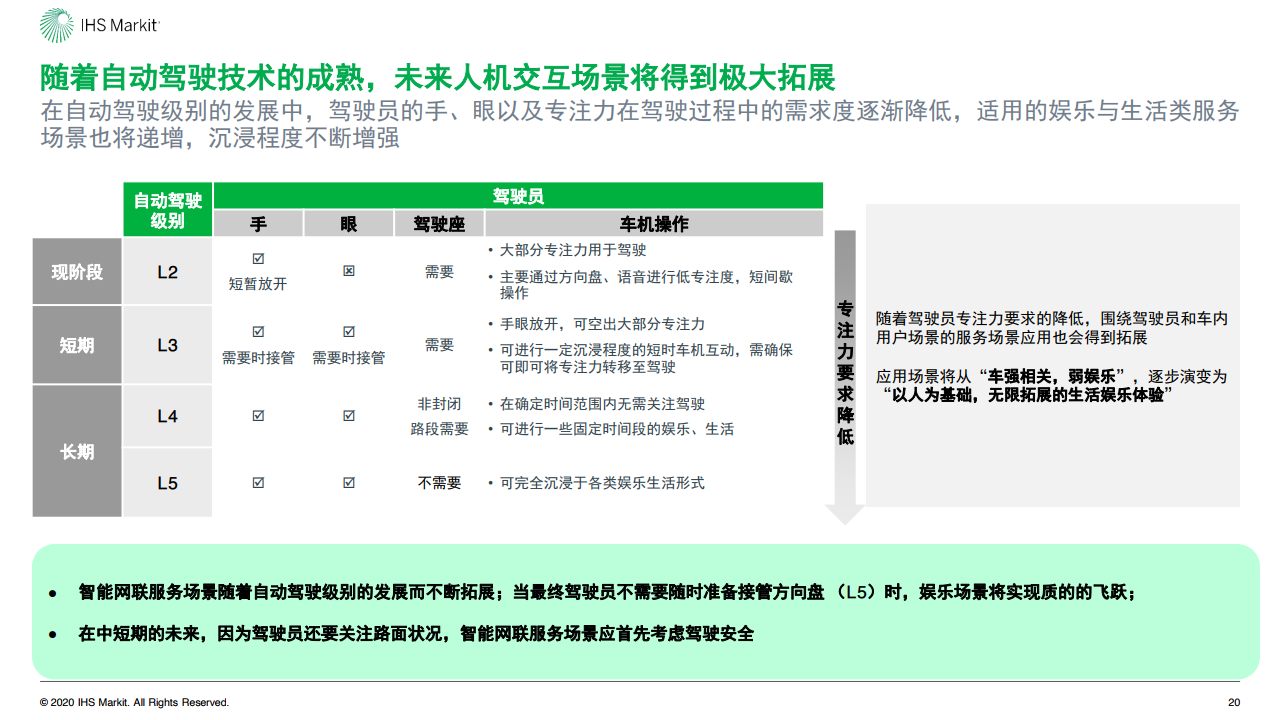Image resolution: width=1280 pixels, height=720 pixels.
Task: Click the checked hand checkbox in L2 row
Action: pyautogui.click(x=258, y=258)
